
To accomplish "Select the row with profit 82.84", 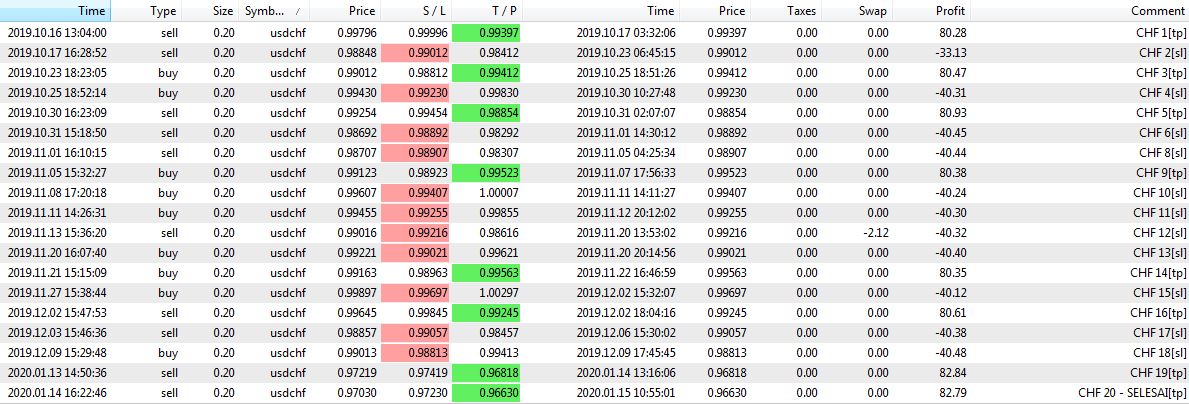I will 948,373.
